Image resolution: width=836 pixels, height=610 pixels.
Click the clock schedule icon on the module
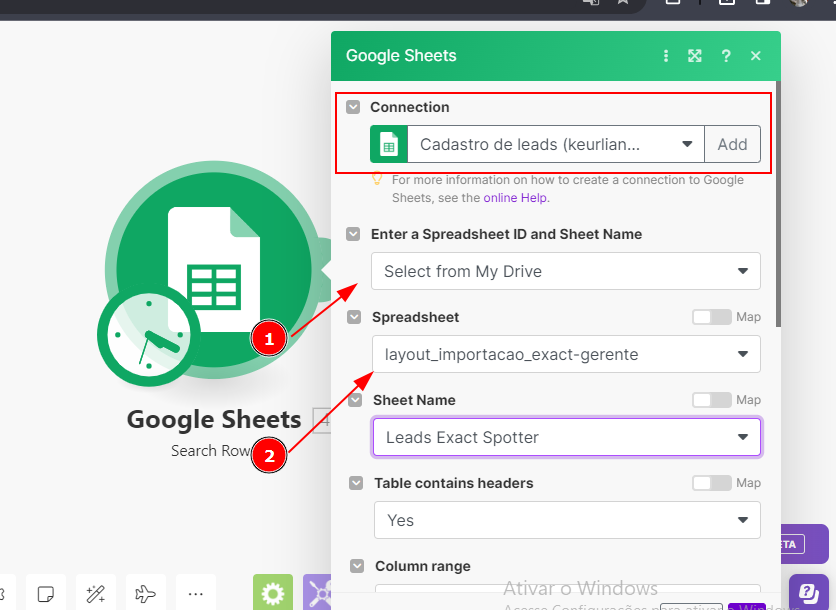(x=149, y=335)
